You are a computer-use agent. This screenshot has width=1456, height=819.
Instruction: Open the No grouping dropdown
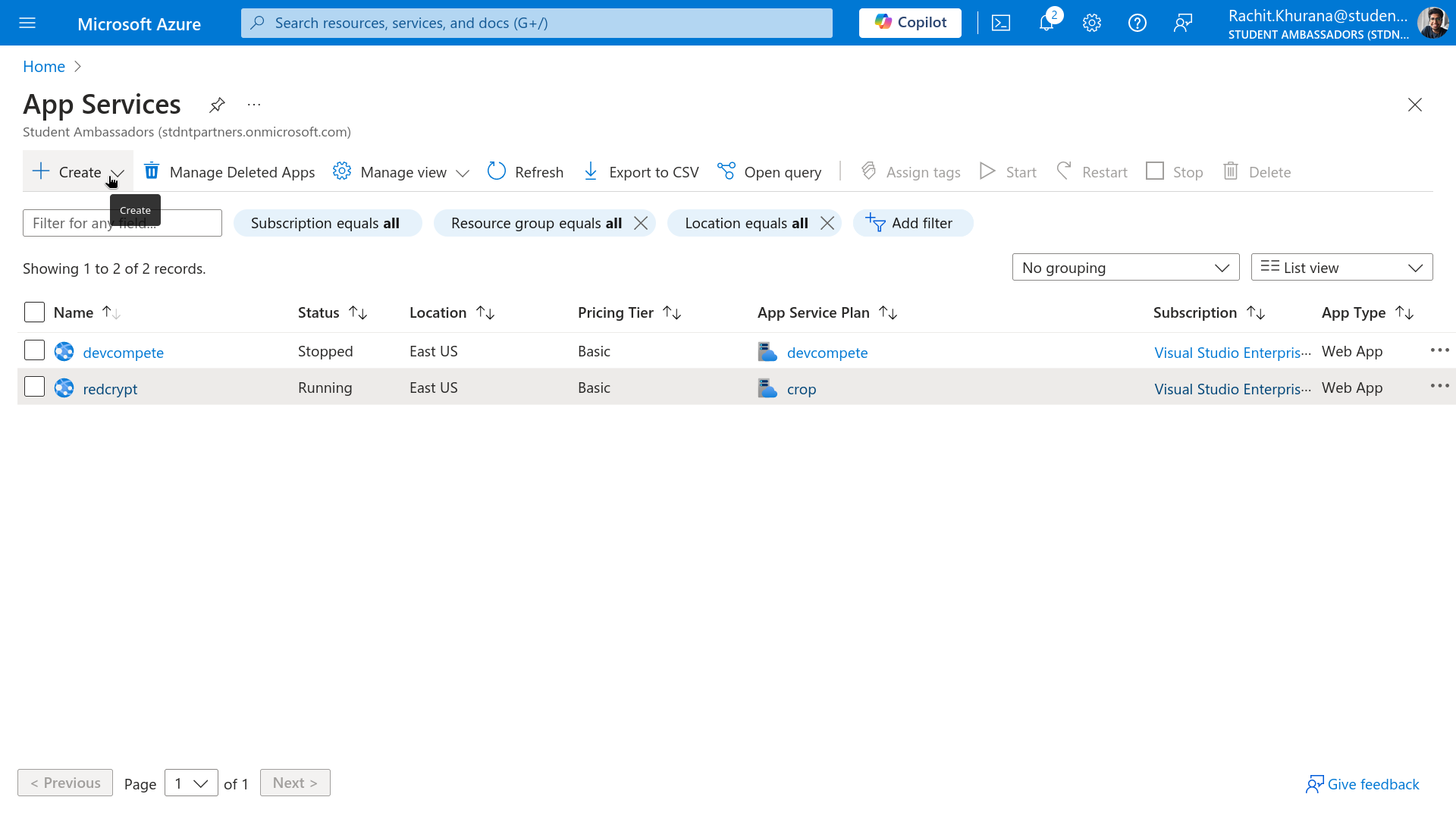1125,267
